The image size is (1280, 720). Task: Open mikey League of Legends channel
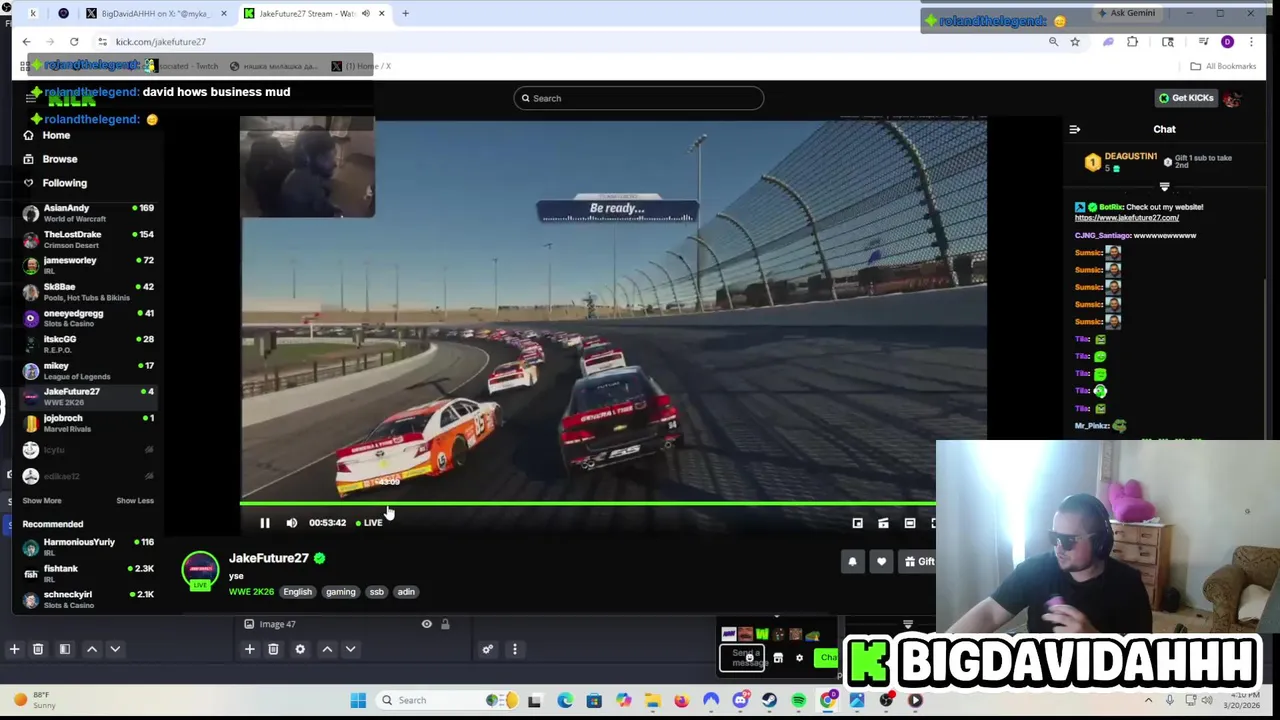pos(88,371)
